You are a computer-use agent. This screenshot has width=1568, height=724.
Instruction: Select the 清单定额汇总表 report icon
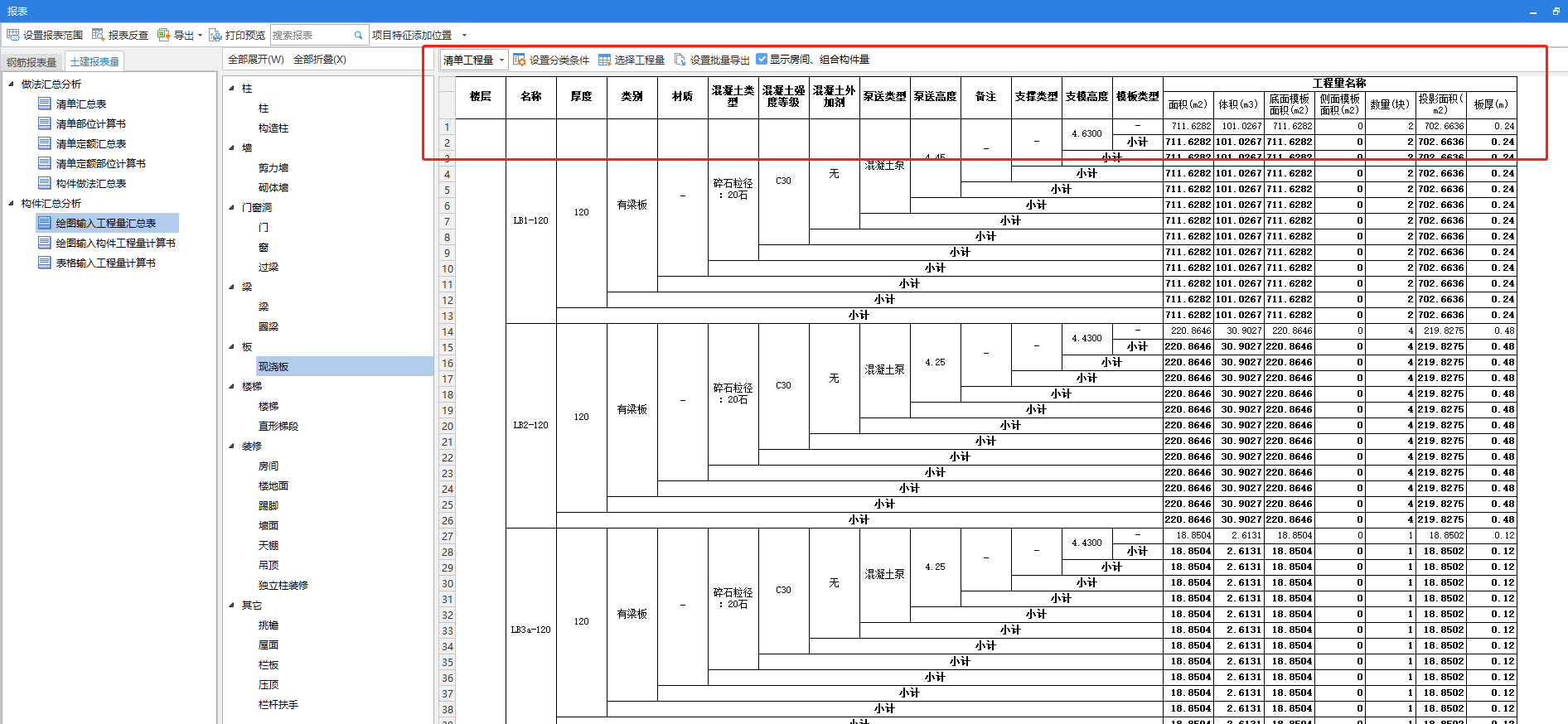pos(45,143)
